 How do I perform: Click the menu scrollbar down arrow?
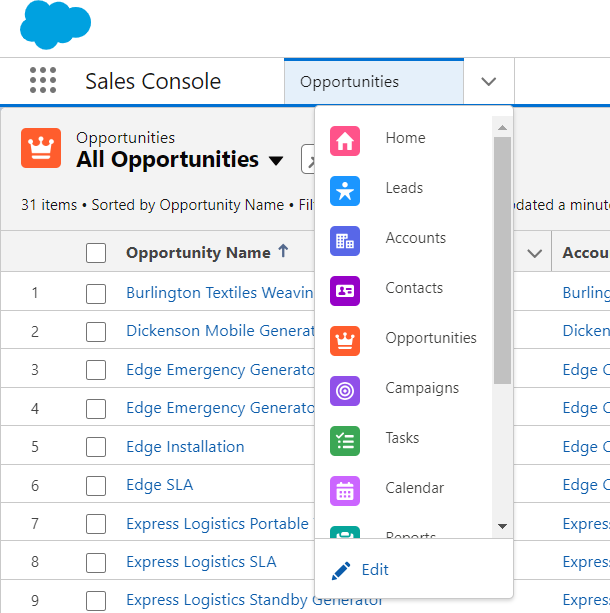click(502, 526)
